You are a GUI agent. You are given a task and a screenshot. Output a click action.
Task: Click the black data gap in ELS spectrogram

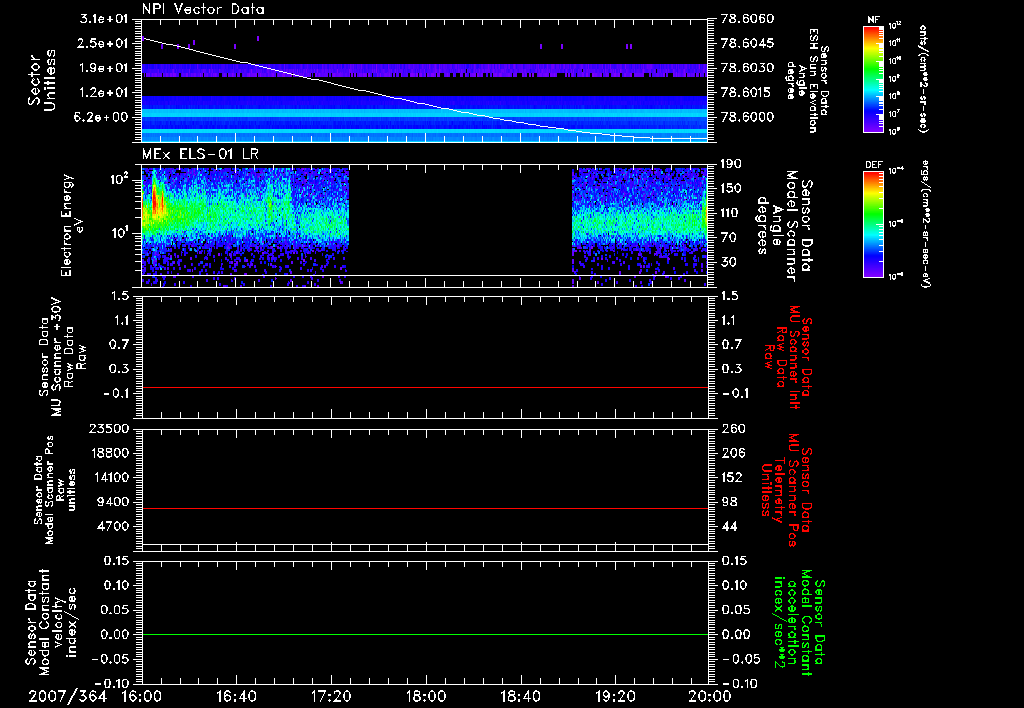pyautogui.click(x=460, y=220)
